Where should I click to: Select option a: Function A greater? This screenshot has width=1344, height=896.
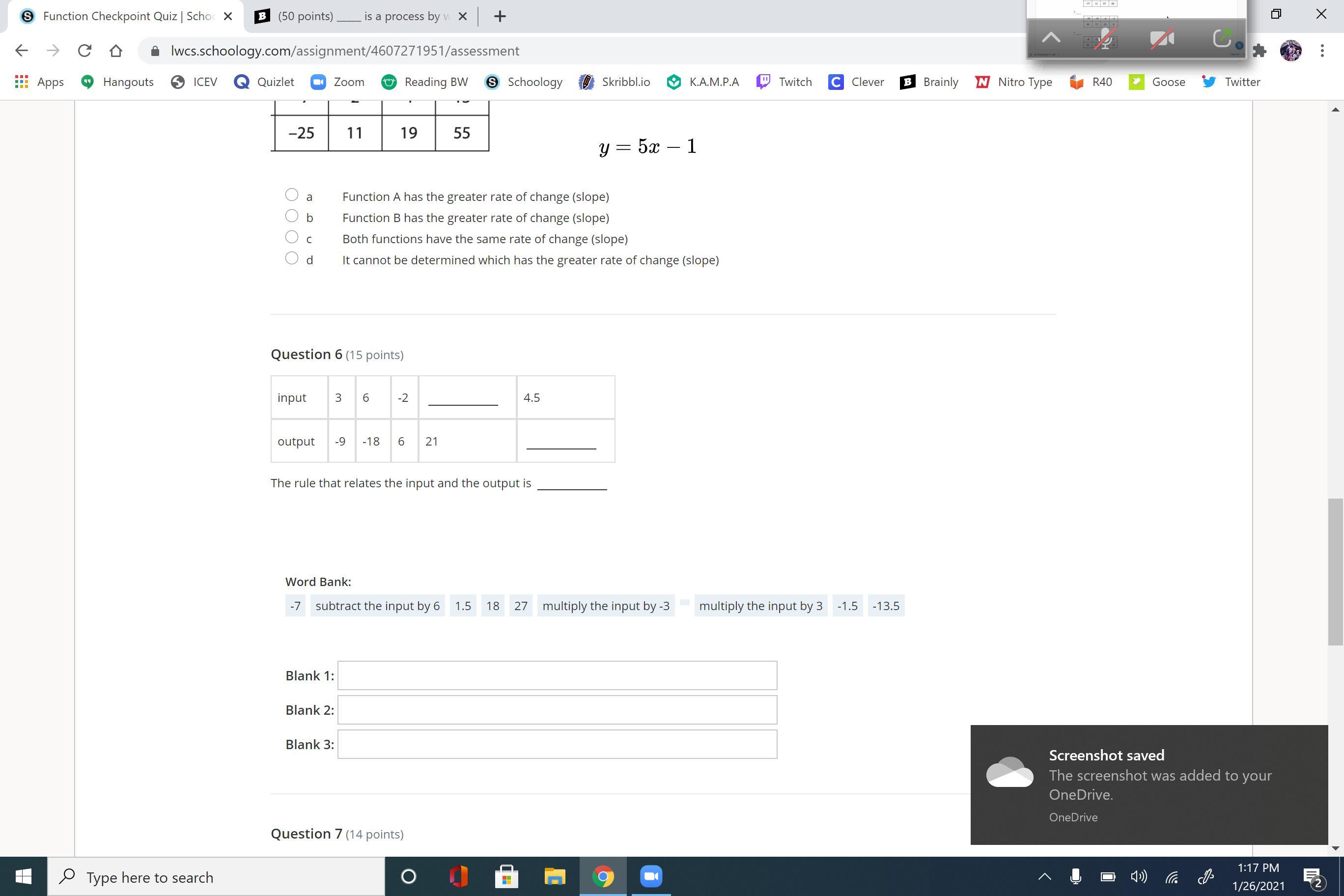[291, 195]
